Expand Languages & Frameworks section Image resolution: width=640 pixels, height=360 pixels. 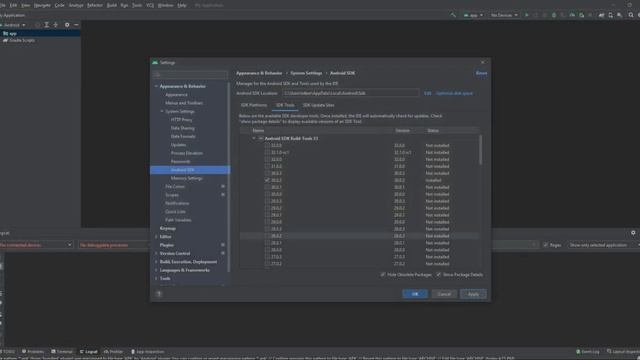pyautogui.click(x=156, y=270)
